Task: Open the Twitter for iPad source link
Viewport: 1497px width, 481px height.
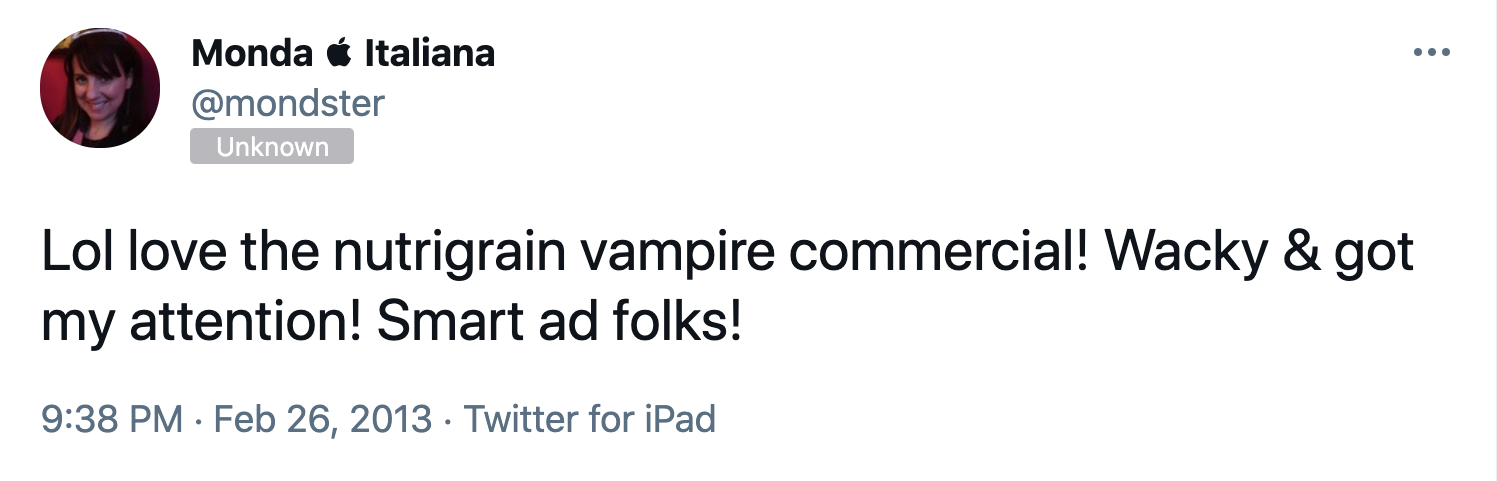Action: (x=590, y=418)
